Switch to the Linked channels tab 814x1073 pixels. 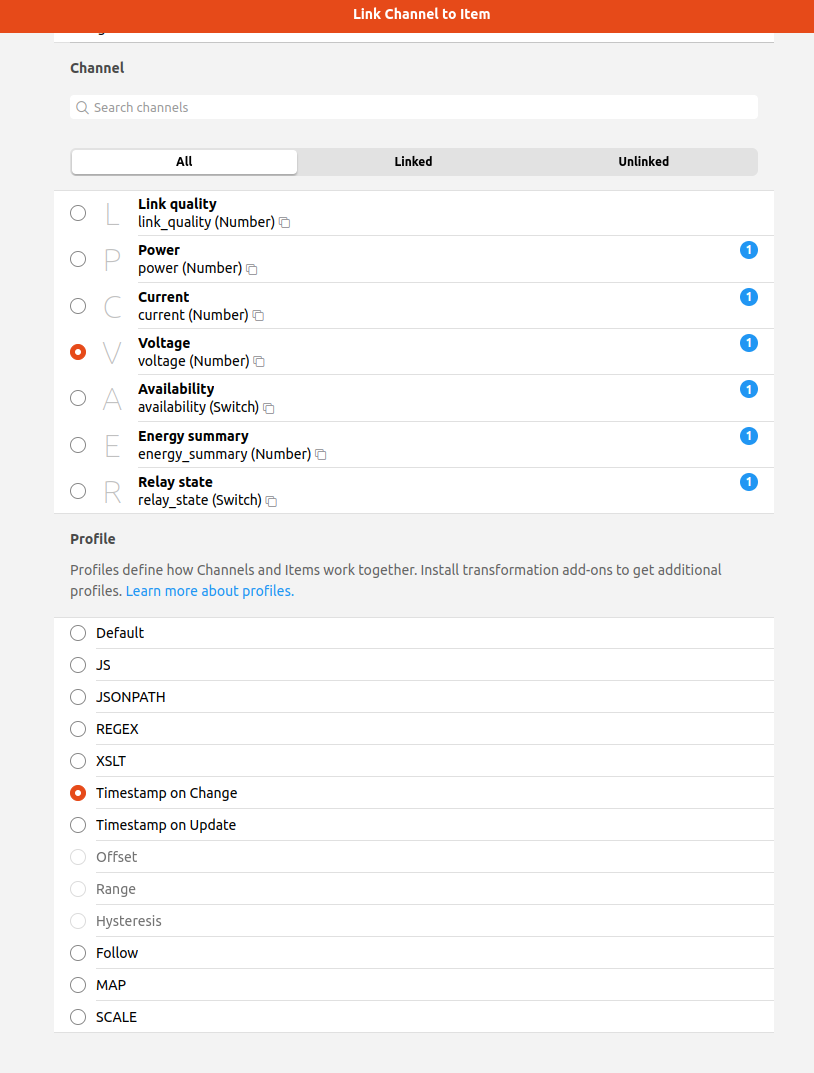(413, 162)
